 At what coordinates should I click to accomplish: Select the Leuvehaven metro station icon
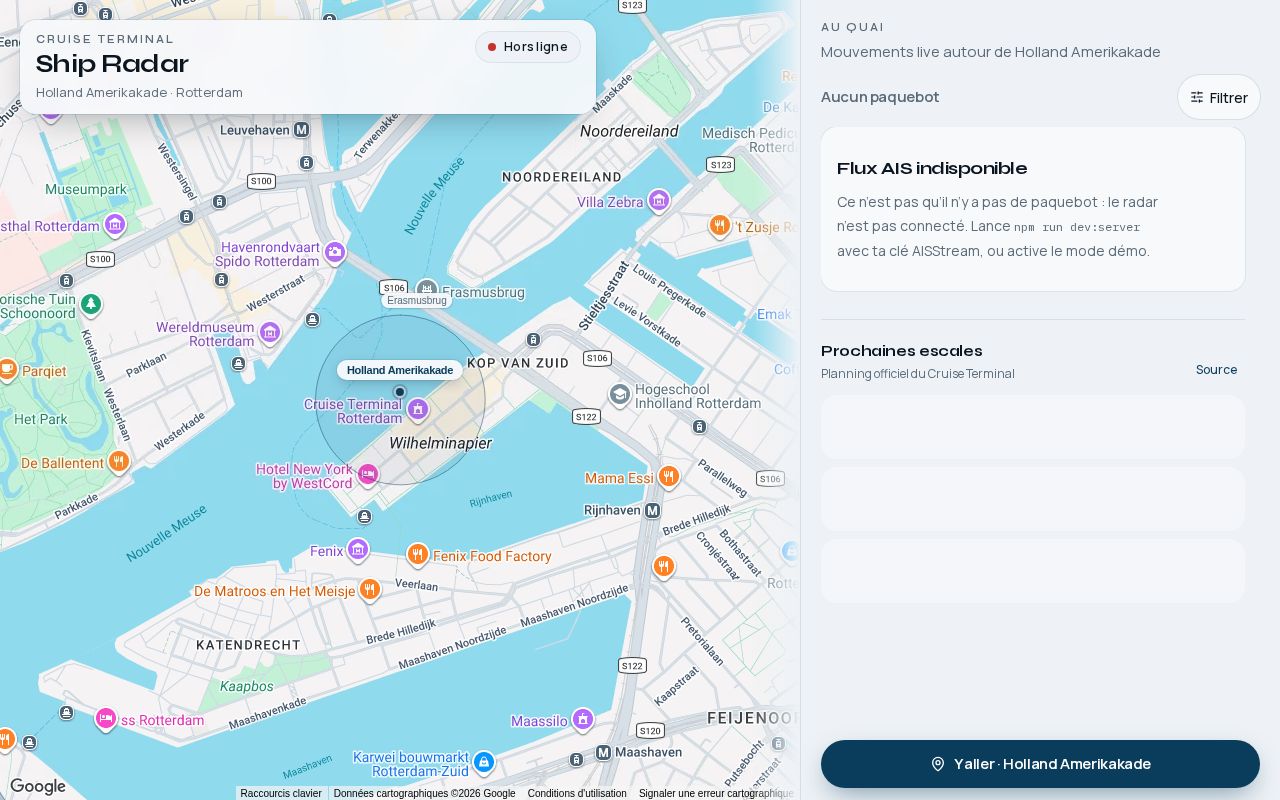point(300,130)
